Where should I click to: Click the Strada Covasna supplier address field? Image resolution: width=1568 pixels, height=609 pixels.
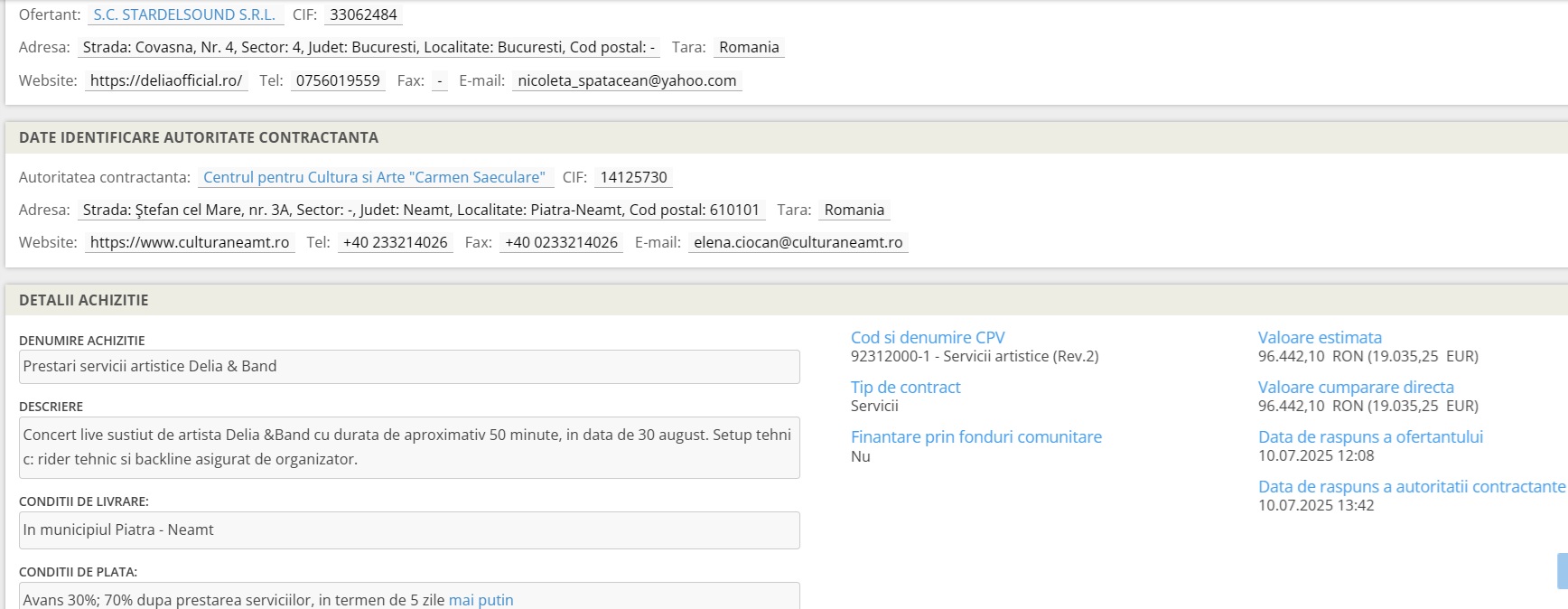(369, 47)
